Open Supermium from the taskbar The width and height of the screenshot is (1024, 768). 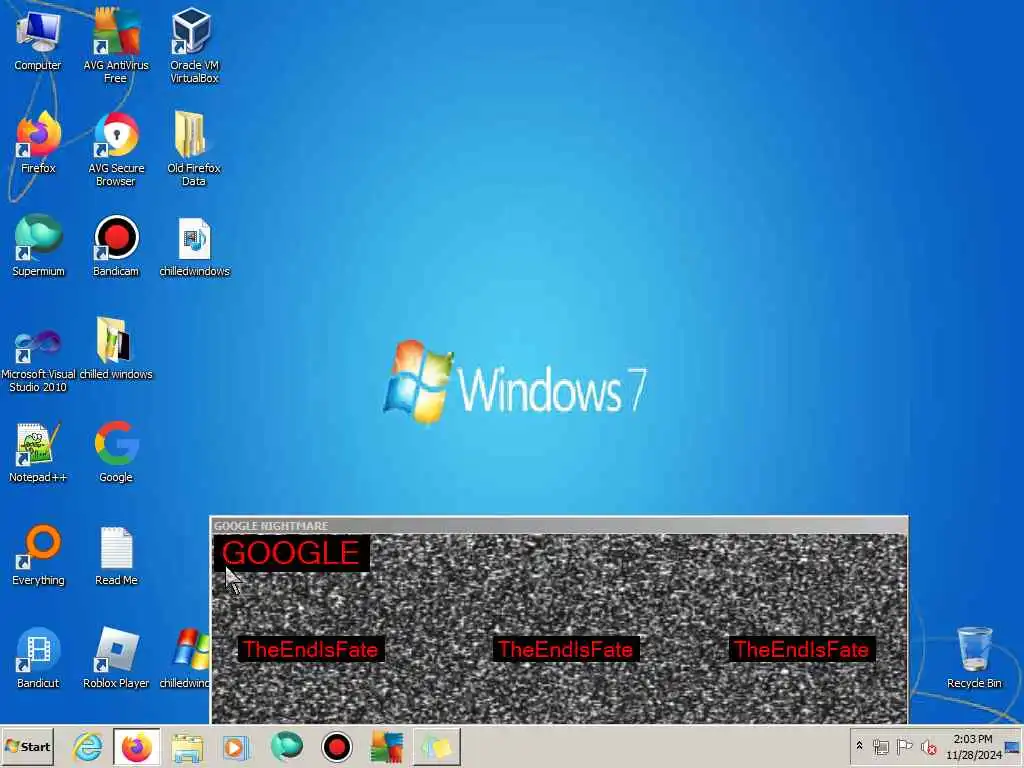286,747
